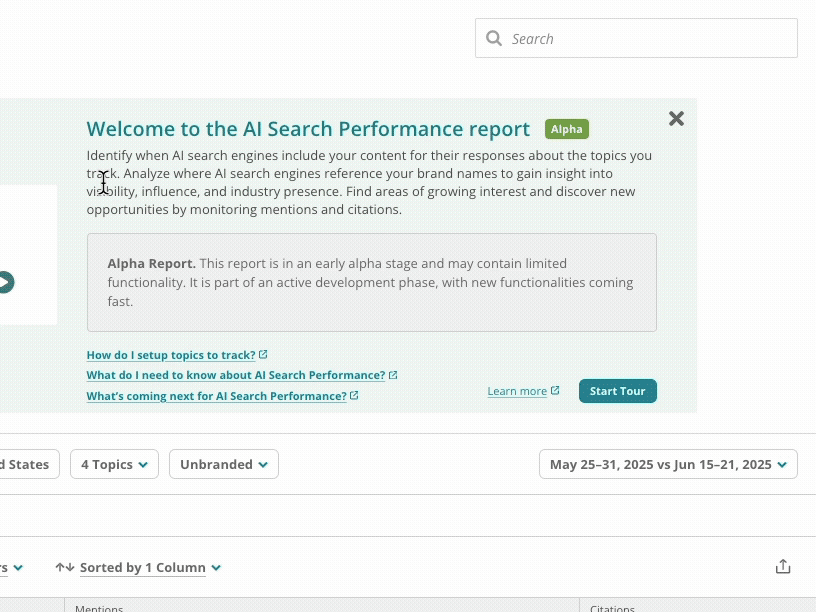The width and height of the screenshot is (816, 612).
Task: Click the play icon on video thumbnail
Action: click(x=5, y=282)
